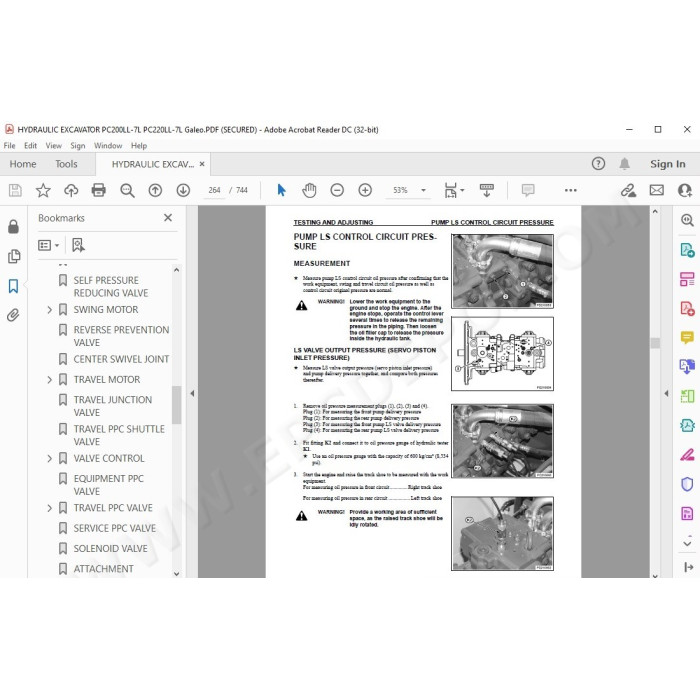Viewport: 700px width, 700px height.
Task: Collapse the right tools pane arrow
Action: [666, 393]
